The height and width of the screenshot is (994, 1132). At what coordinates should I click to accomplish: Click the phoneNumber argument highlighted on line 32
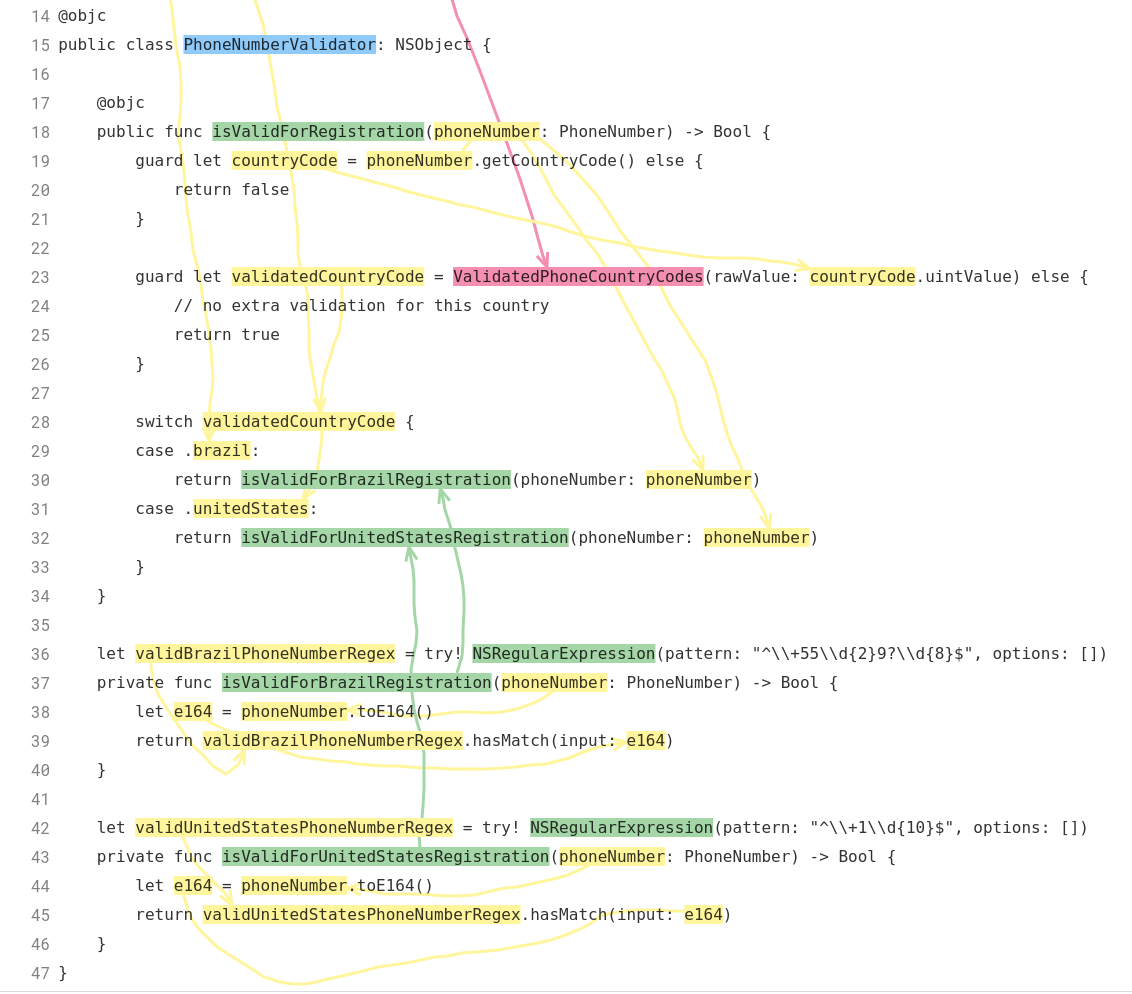pos(757,538)
